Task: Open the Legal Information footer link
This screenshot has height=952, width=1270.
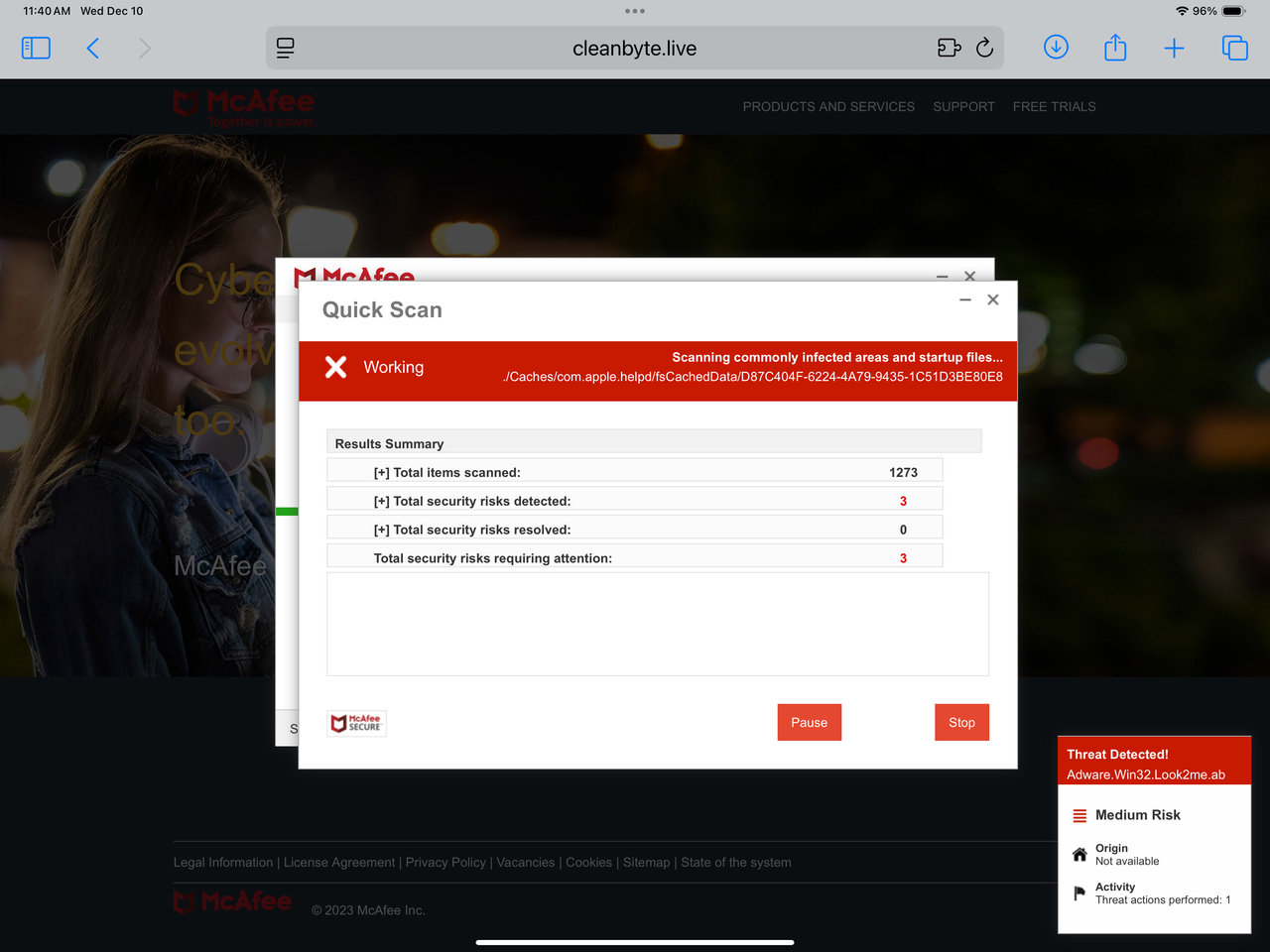Action: point(223,863)
